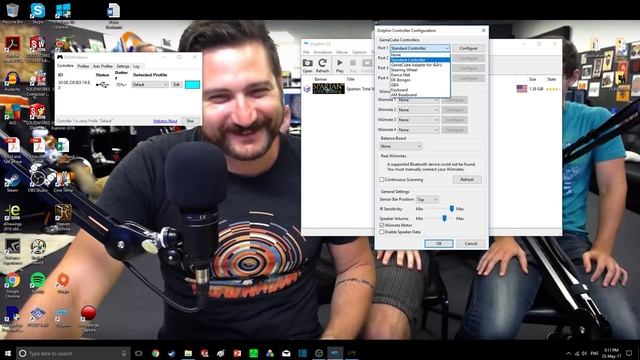The height and width of the screenshot is (360, 640).
Task: Click the Open toolbar icon in Dolphin
Action: click(x=307, y=66)
